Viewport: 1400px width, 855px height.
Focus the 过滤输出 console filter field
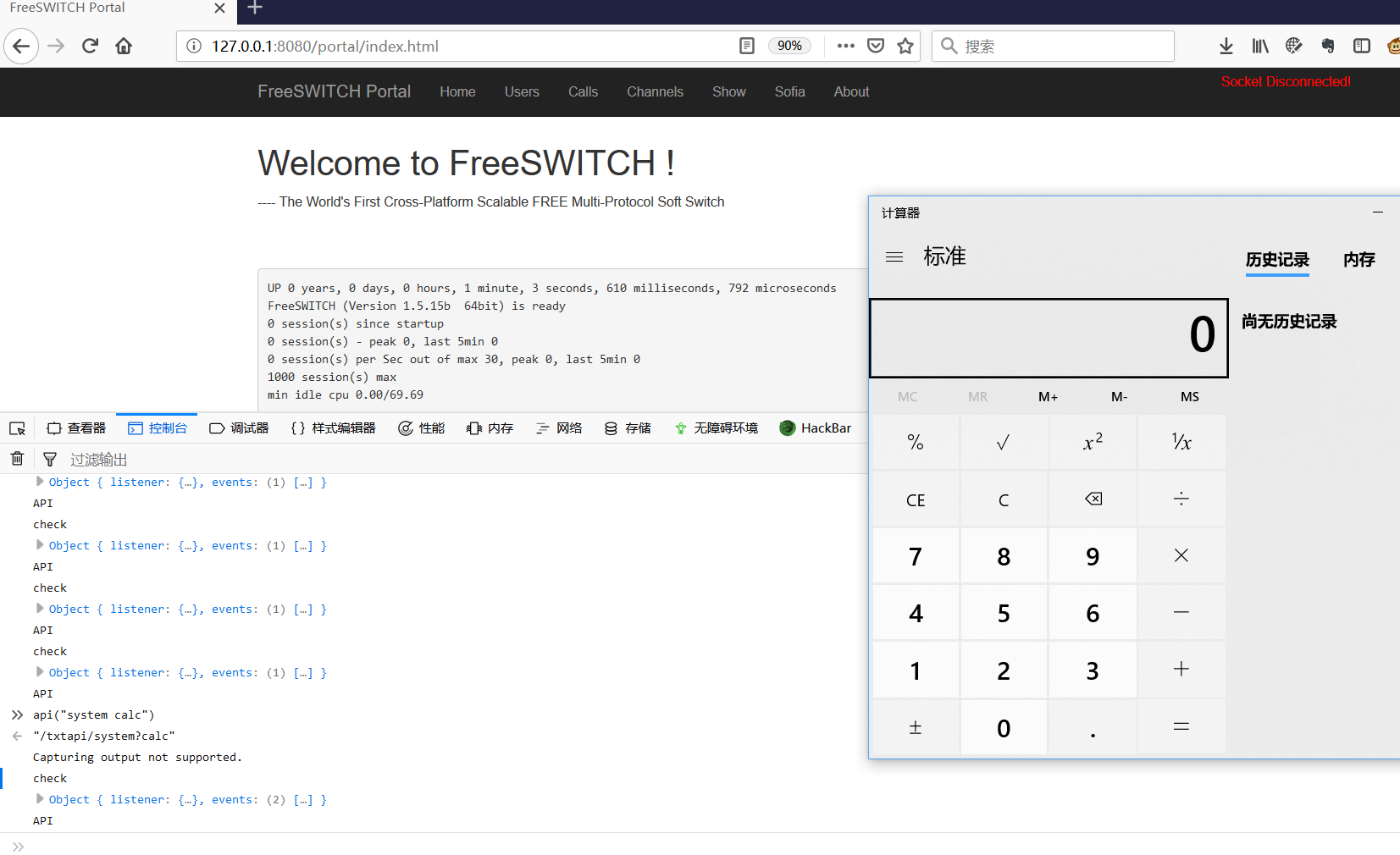point(466,459)
